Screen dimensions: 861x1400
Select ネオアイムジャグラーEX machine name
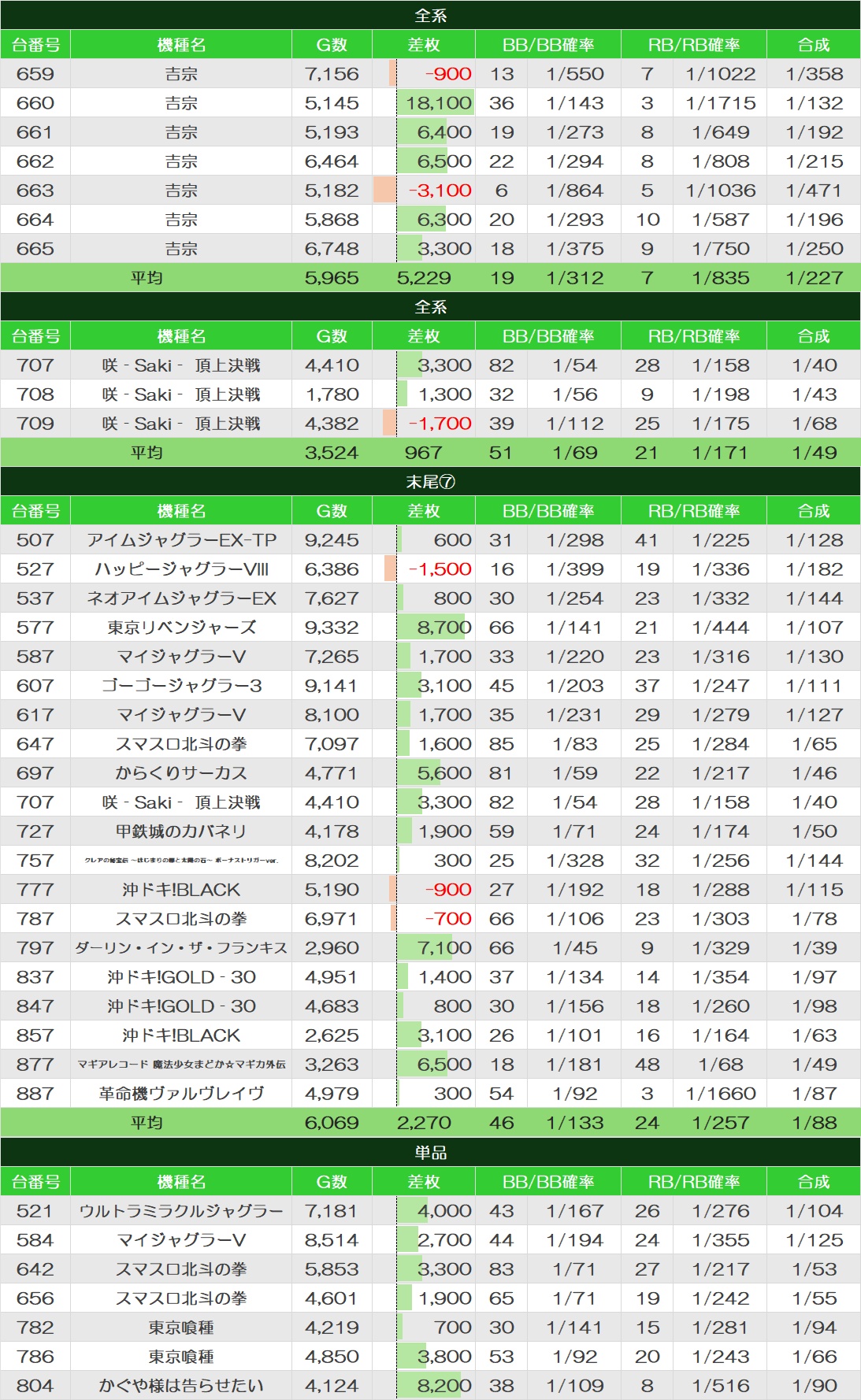(x=181, y=598)
